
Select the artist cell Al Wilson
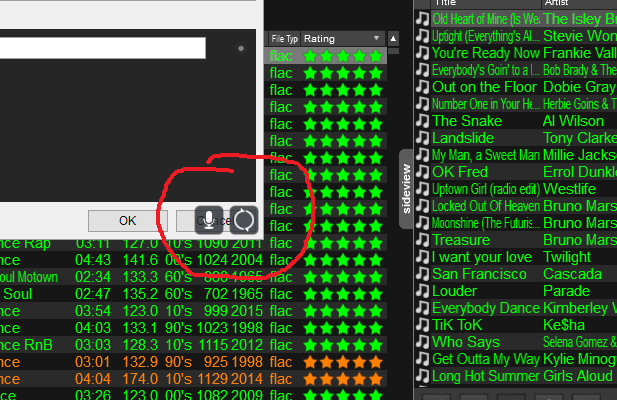point(573,121)
